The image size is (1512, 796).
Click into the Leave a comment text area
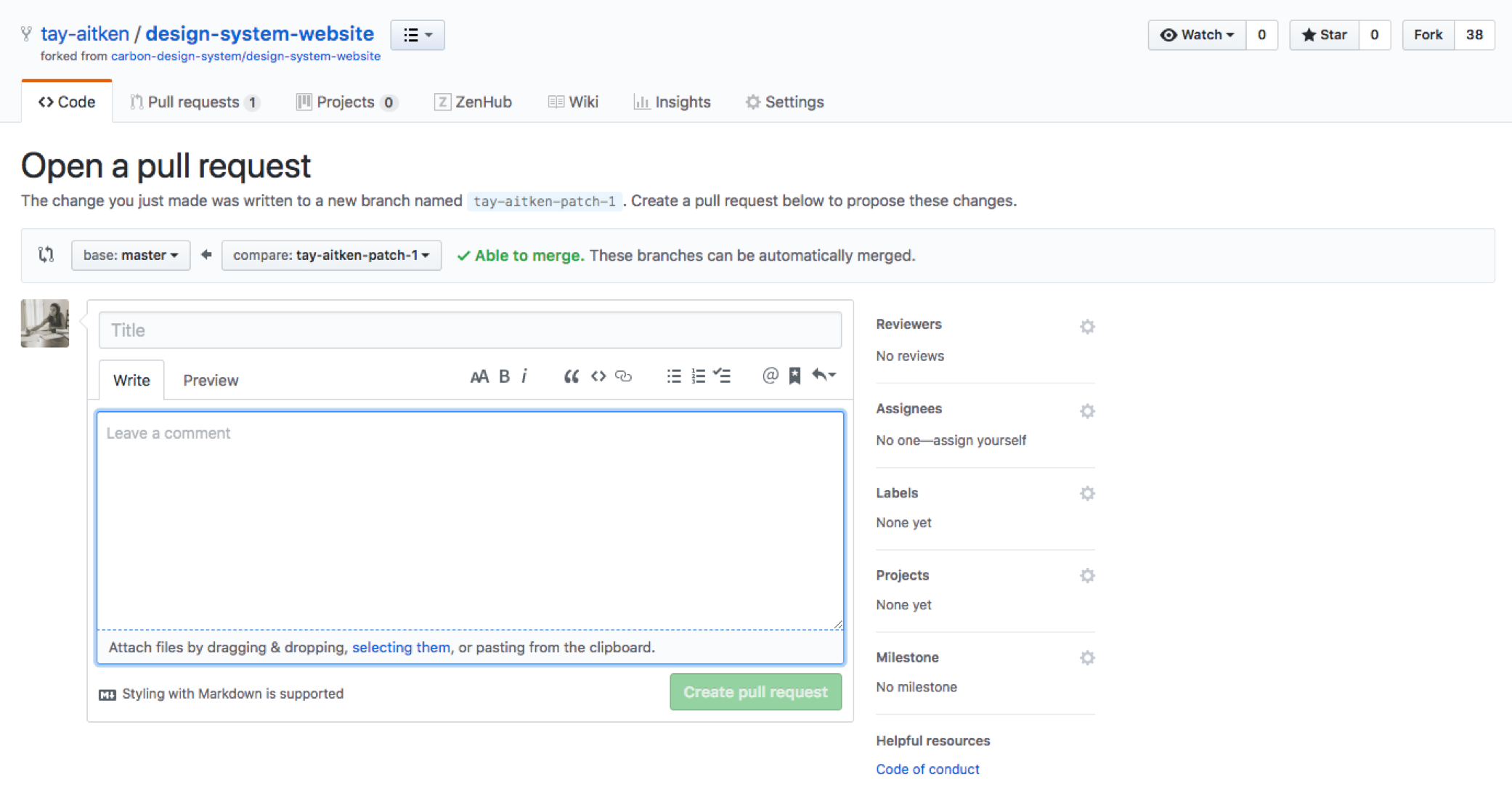pyautogui.click(x=470, y=520)
